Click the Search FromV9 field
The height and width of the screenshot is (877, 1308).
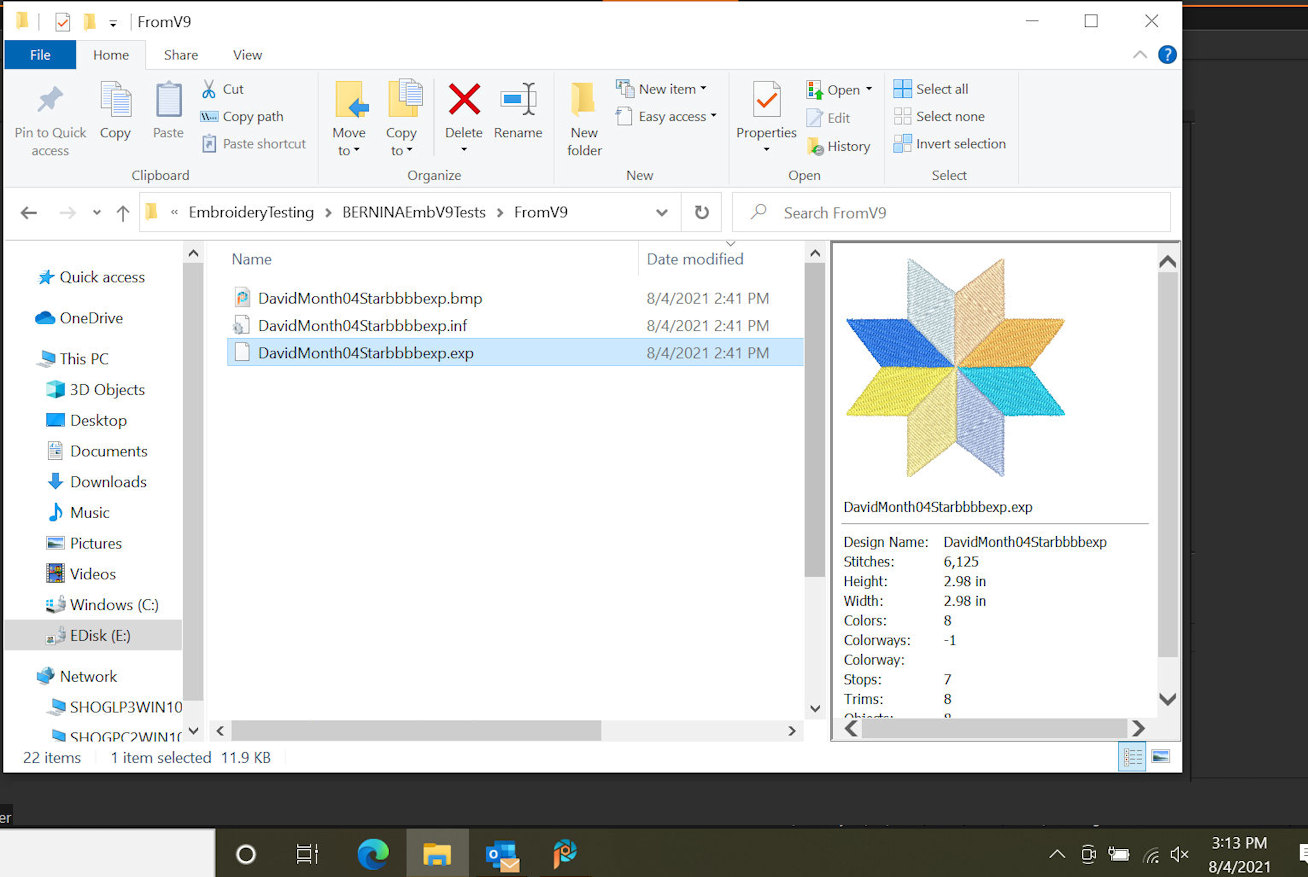click(x=951, y=212)
